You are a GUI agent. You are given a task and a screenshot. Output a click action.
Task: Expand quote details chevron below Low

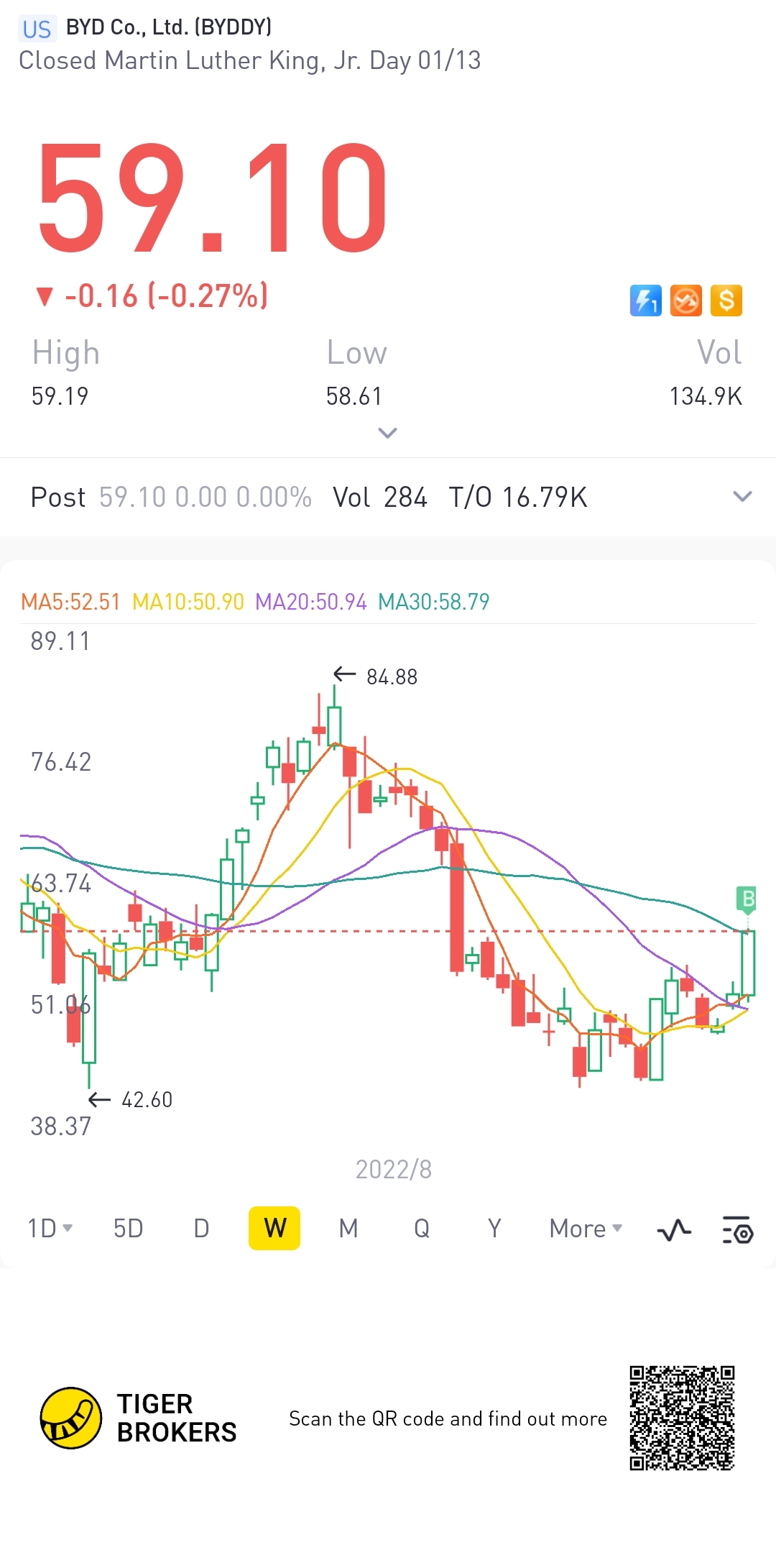click(387, 433)
